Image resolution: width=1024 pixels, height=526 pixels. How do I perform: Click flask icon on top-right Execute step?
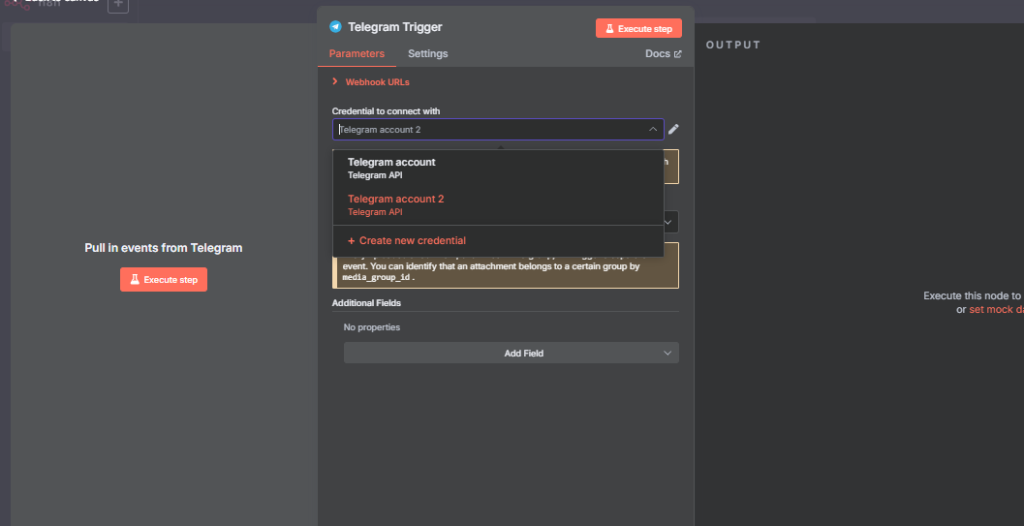click(x=609, y=29)
